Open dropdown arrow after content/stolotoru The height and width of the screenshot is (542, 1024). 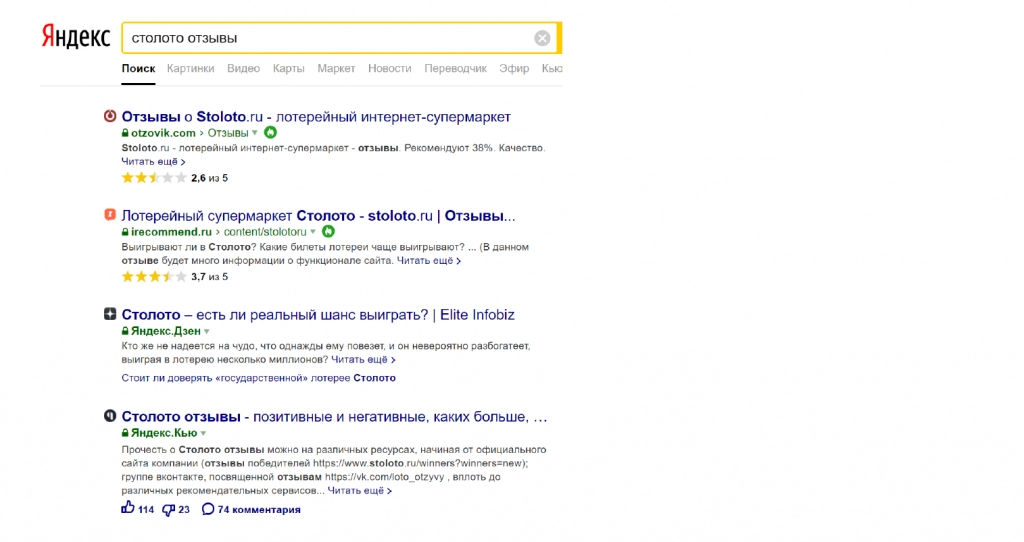pos(313,232)
